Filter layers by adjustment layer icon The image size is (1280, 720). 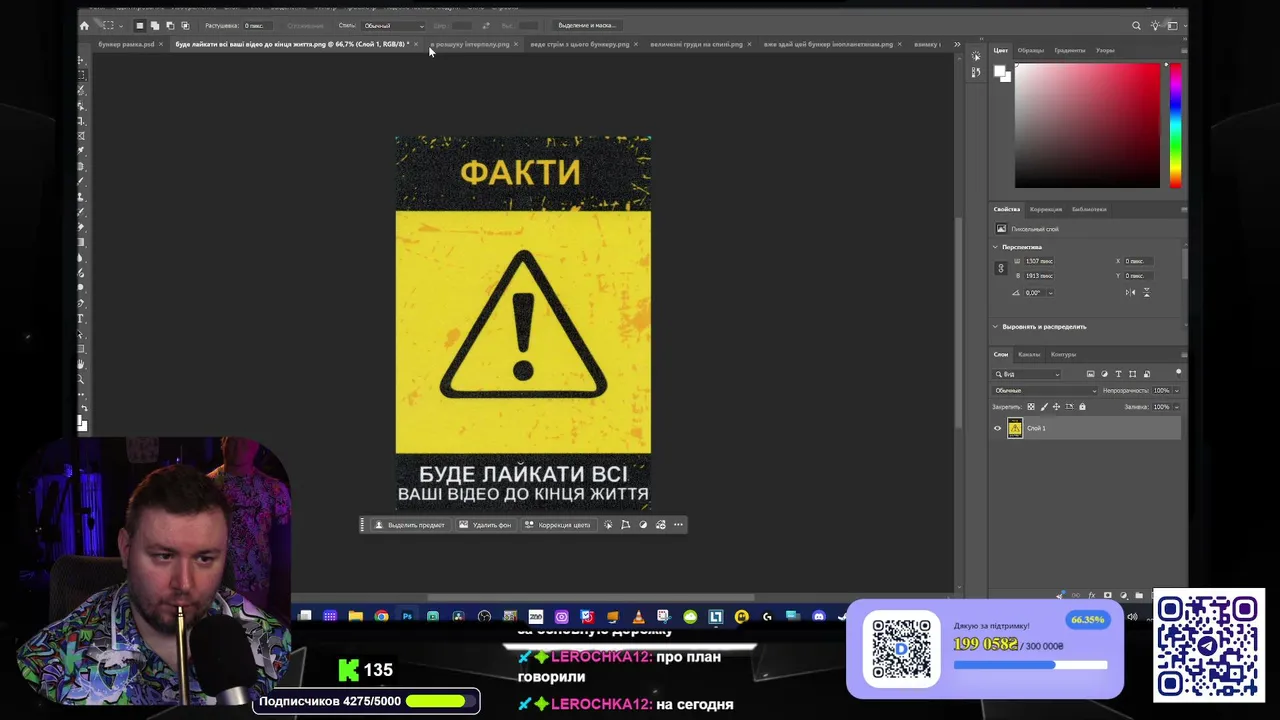coord(1104,374)
